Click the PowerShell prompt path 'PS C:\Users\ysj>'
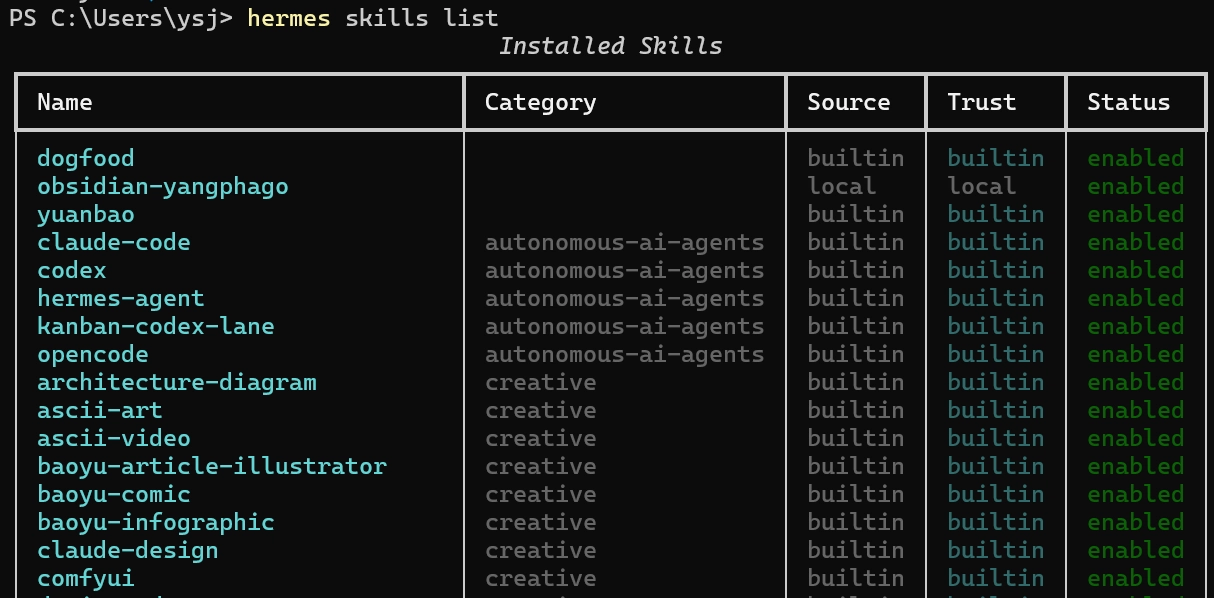This screenshot has height=598, width=1214. click(x=121, y=18)
